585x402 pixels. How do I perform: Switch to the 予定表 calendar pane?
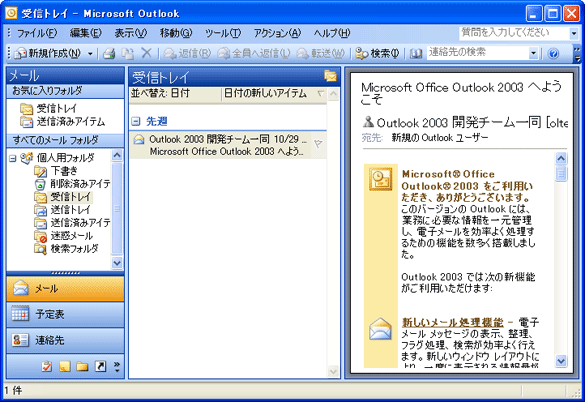[x=65, y=314]
